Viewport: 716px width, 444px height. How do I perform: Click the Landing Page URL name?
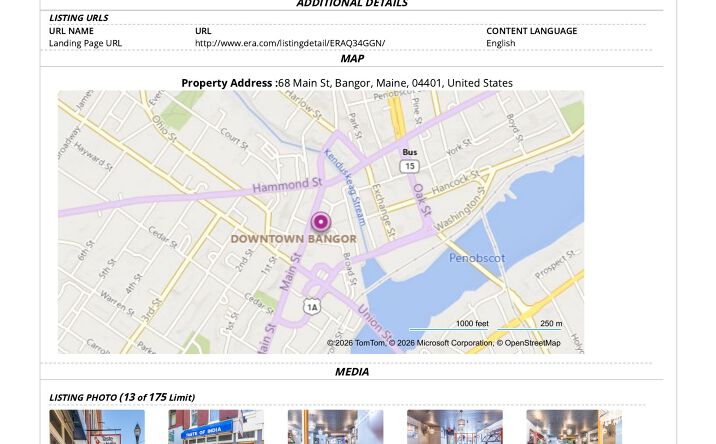[x=85, y=43]
